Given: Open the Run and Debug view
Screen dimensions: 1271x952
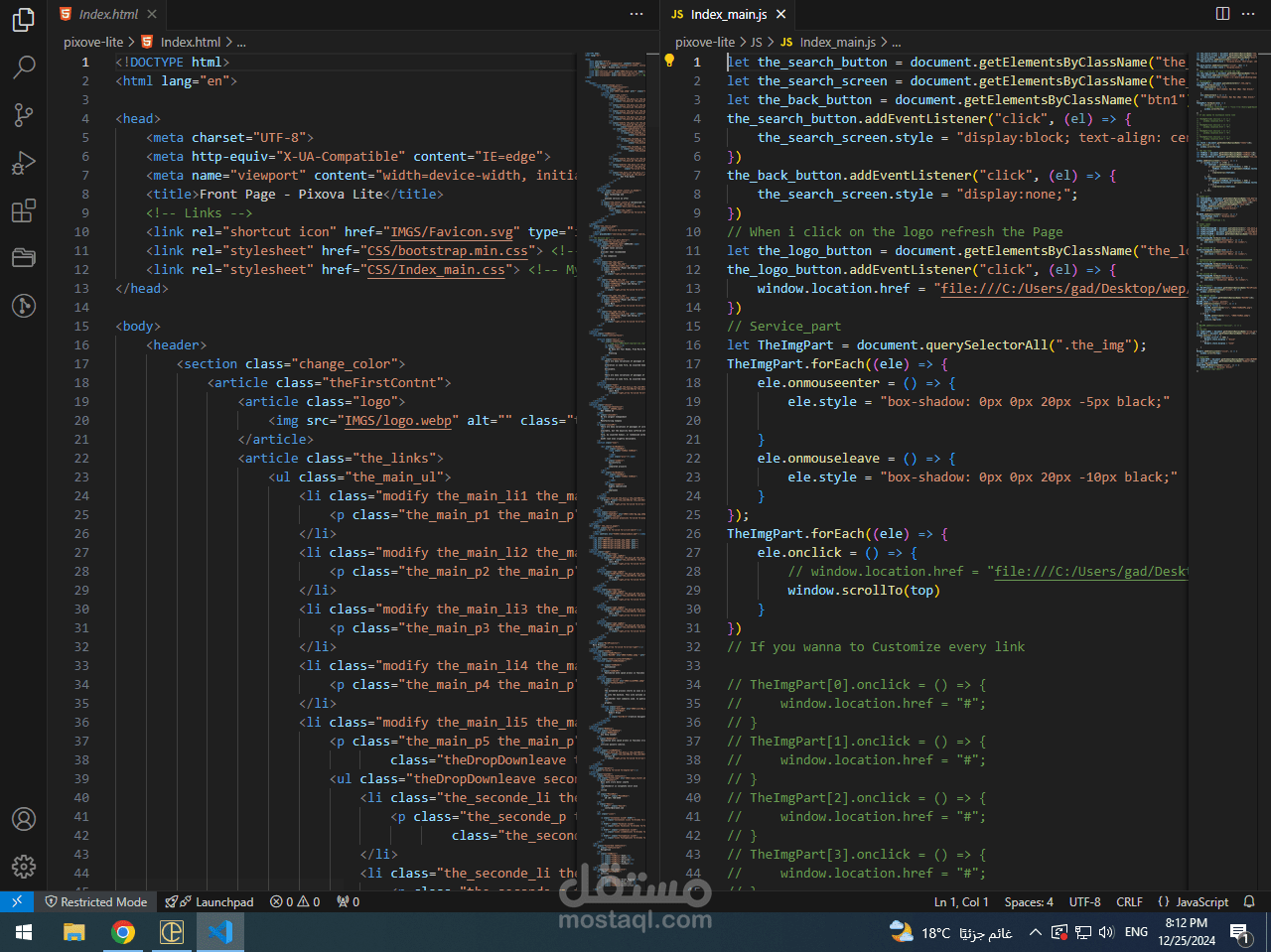Looking at the screenshot, I should click(24, 163).
